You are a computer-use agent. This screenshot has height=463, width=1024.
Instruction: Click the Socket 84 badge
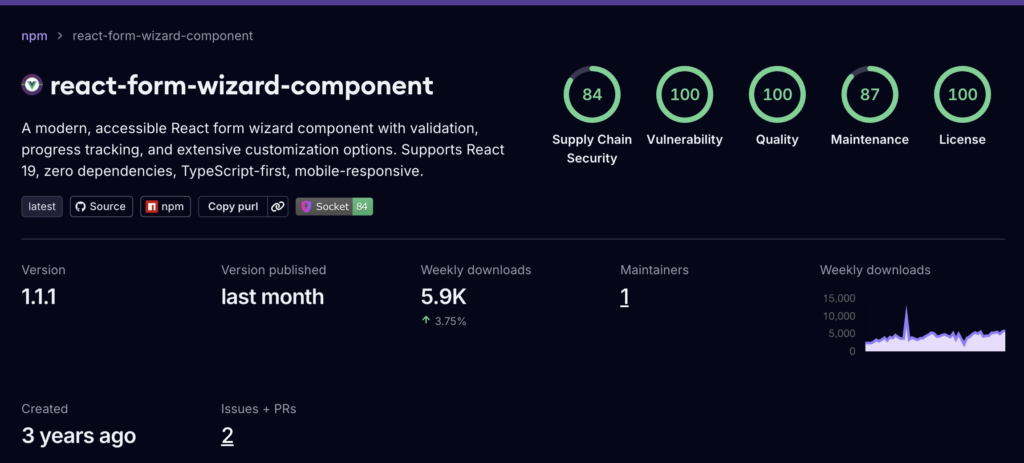(334, 206)
